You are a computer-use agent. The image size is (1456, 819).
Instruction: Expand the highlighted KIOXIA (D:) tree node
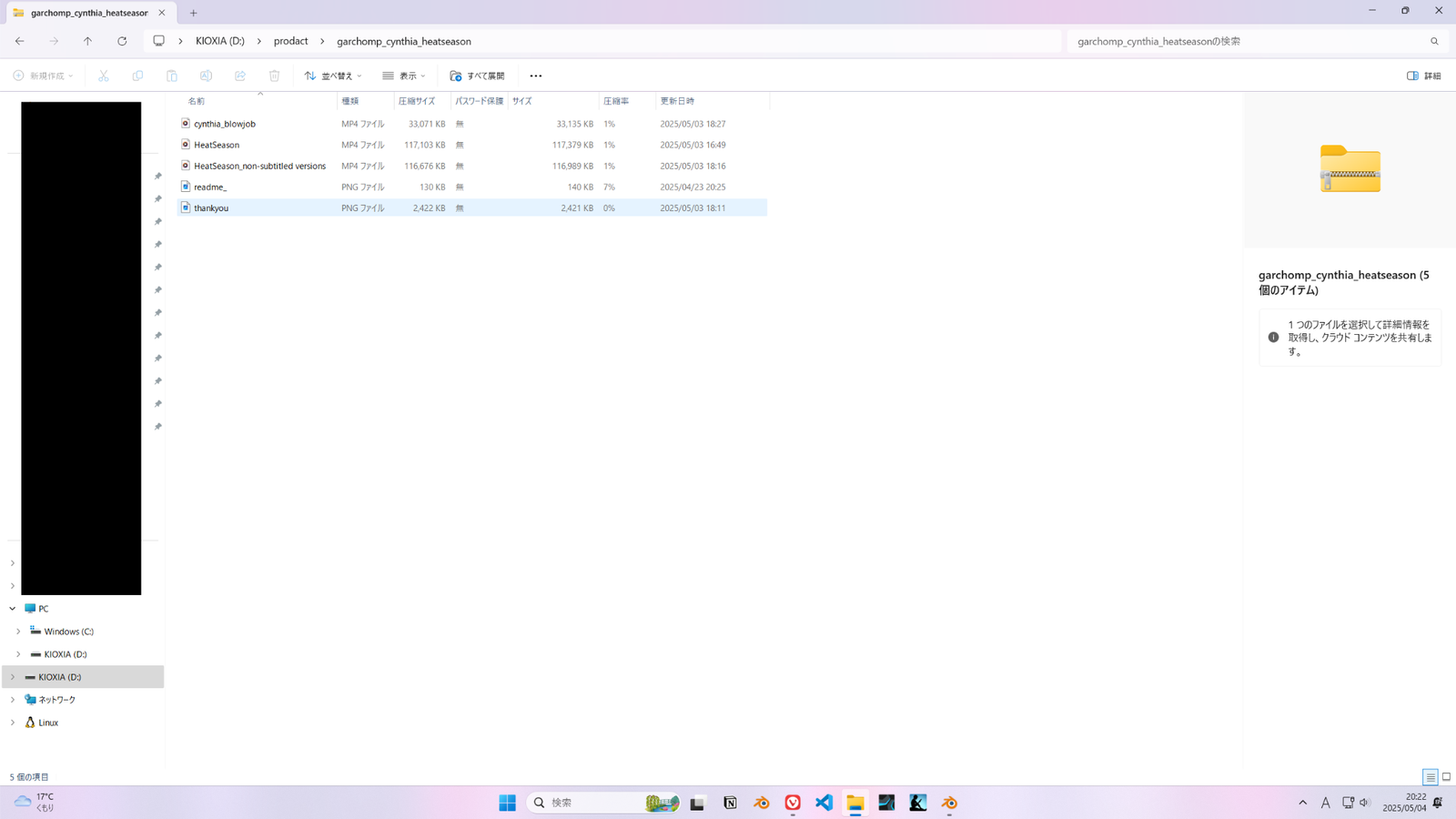coord(13,677)
